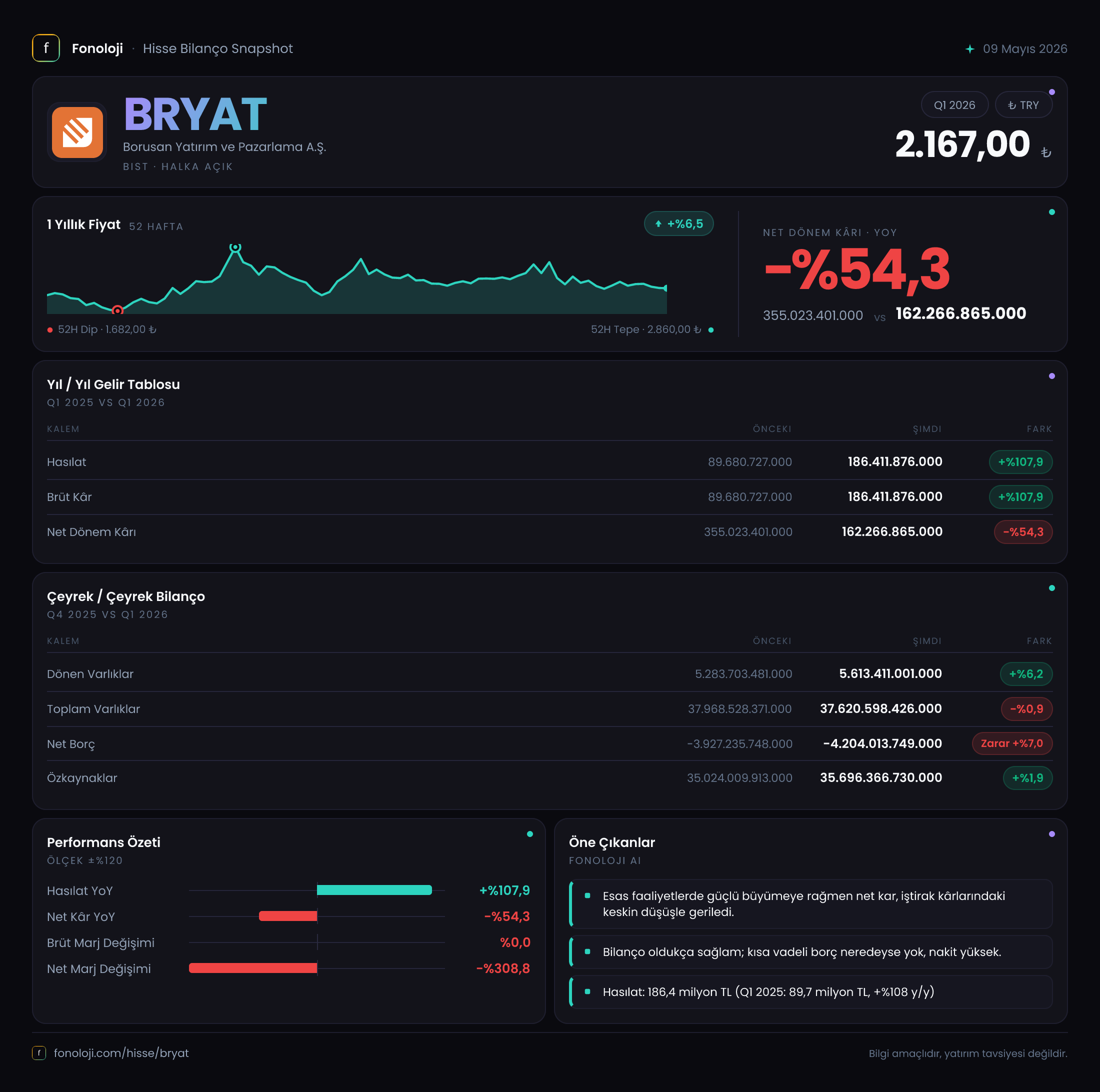The image size is (1100, 1092).
Task: Click Özkaynaklar value 35.696.366.730.000
Action: tap(881, 777)
